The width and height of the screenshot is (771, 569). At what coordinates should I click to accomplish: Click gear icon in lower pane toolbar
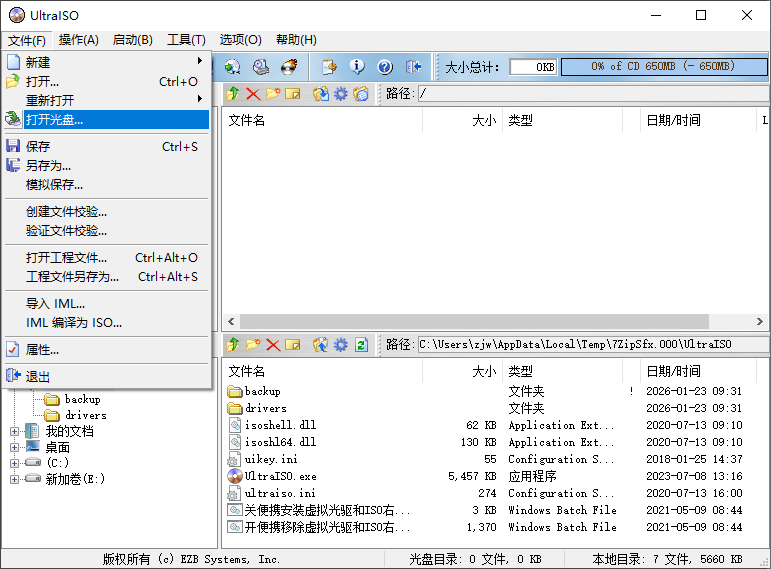click(341, 345)
